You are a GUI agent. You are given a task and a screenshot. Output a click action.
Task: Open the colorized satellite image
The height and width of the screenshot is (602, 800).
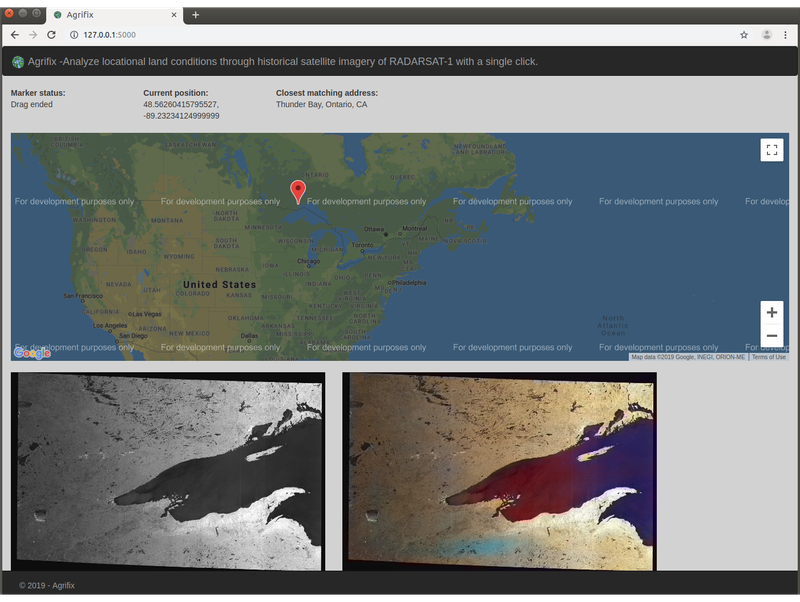coord(499,471)
